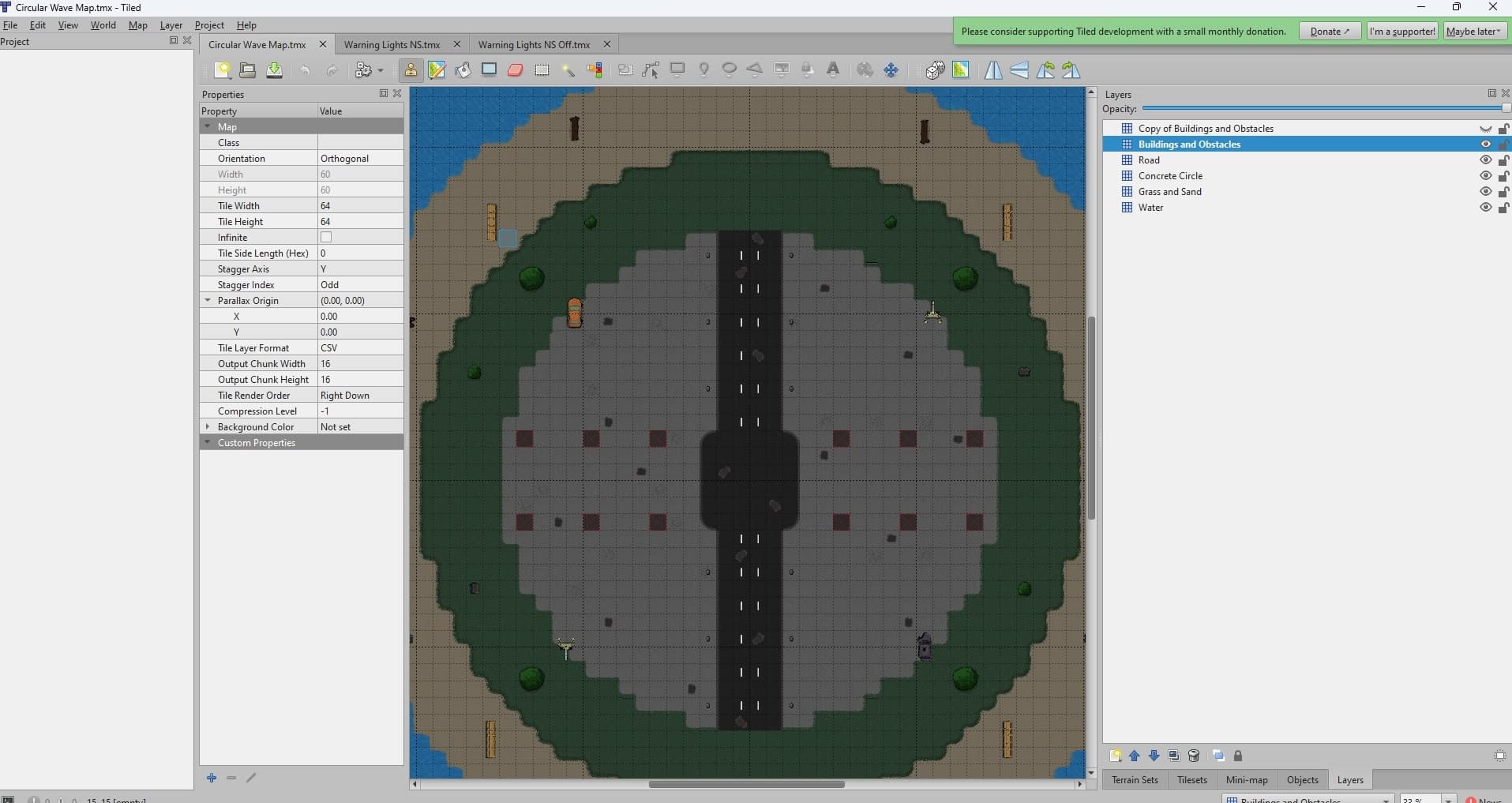This screenshot has height=803, width=1512.
Task: Show the Copy of Buildings and Obstacles layer
Action: pyautogui.click(x=1485, y=129)
